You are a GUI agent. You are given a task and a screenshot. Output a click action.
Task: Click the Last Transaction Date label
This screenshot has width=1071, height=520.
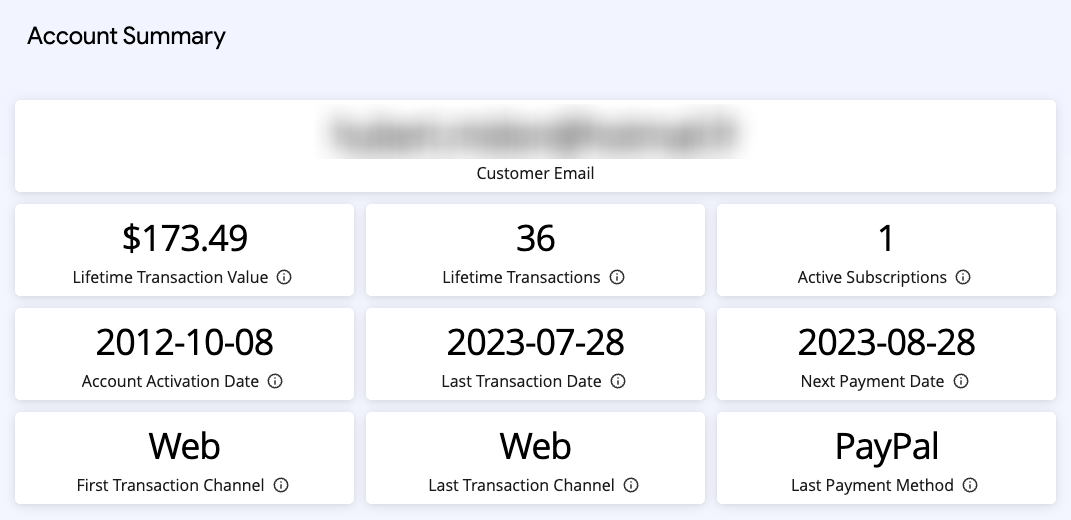(521, 381)
